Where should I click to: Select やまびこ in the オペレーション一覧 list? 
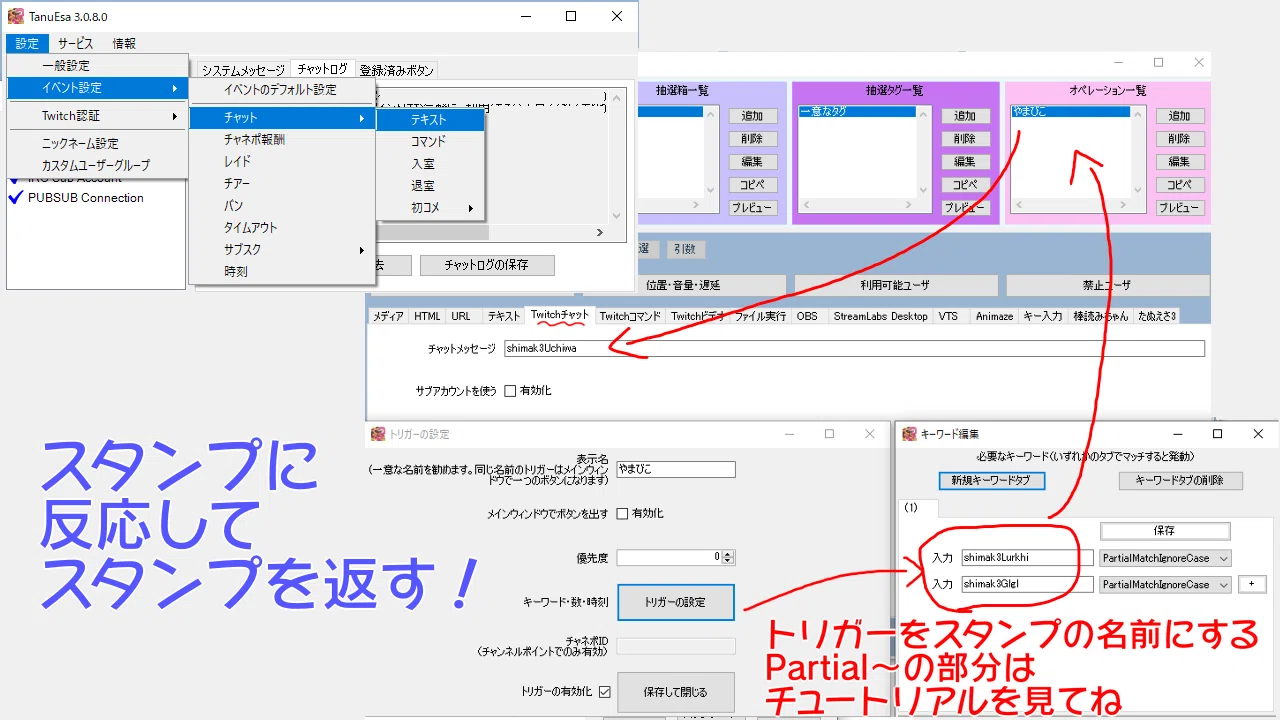coord(1070,112)
